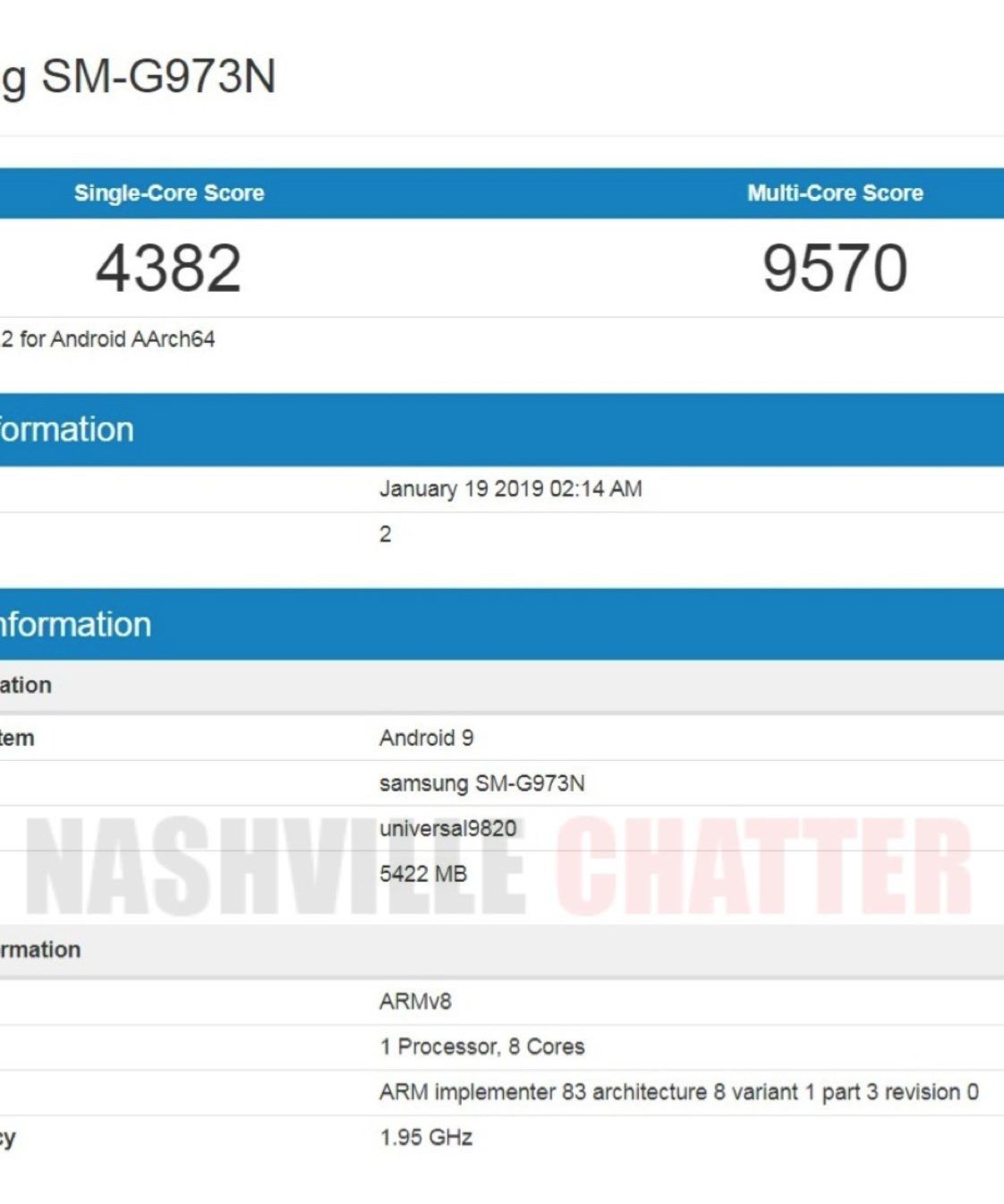Click the ARMv8 processor name
The height and width of the screenshot is (1204, 1004).
415,1001
